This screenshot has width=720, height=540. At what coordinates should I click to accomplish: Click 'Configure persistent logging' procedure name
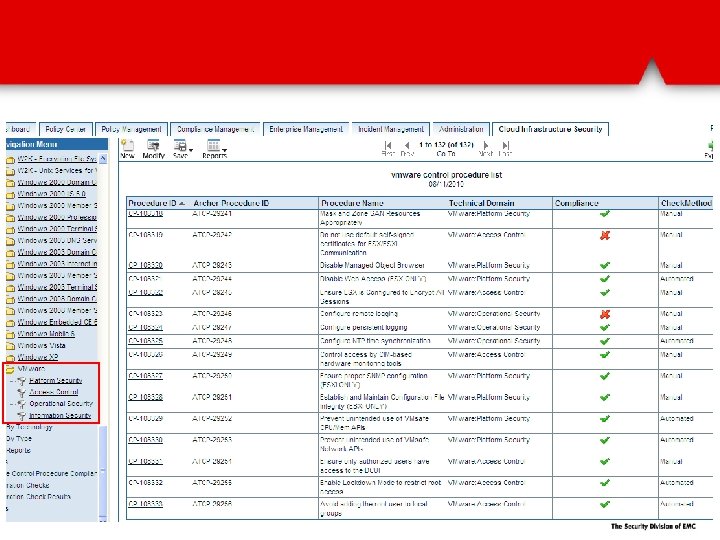(x=364, y=328)
